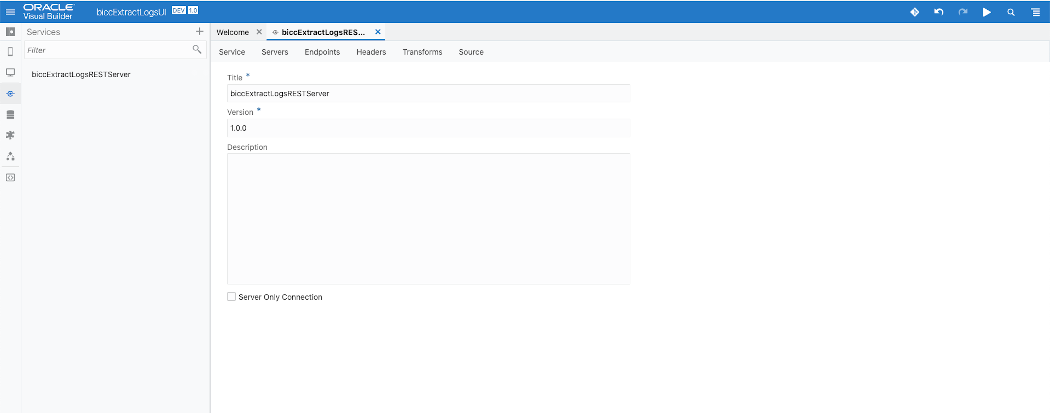Viewport: 1050px width, 413px height.
Task: Click the Undo arrow icon
Action: [x=939, y=11]
